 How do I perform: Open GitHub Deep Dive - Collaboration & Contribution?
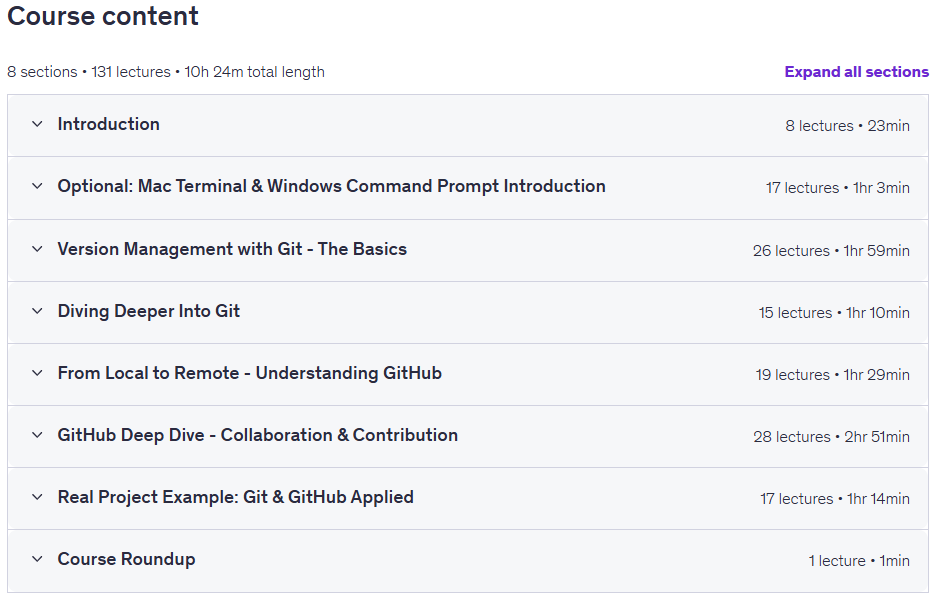pyautogui.click(x=258, y=435)
